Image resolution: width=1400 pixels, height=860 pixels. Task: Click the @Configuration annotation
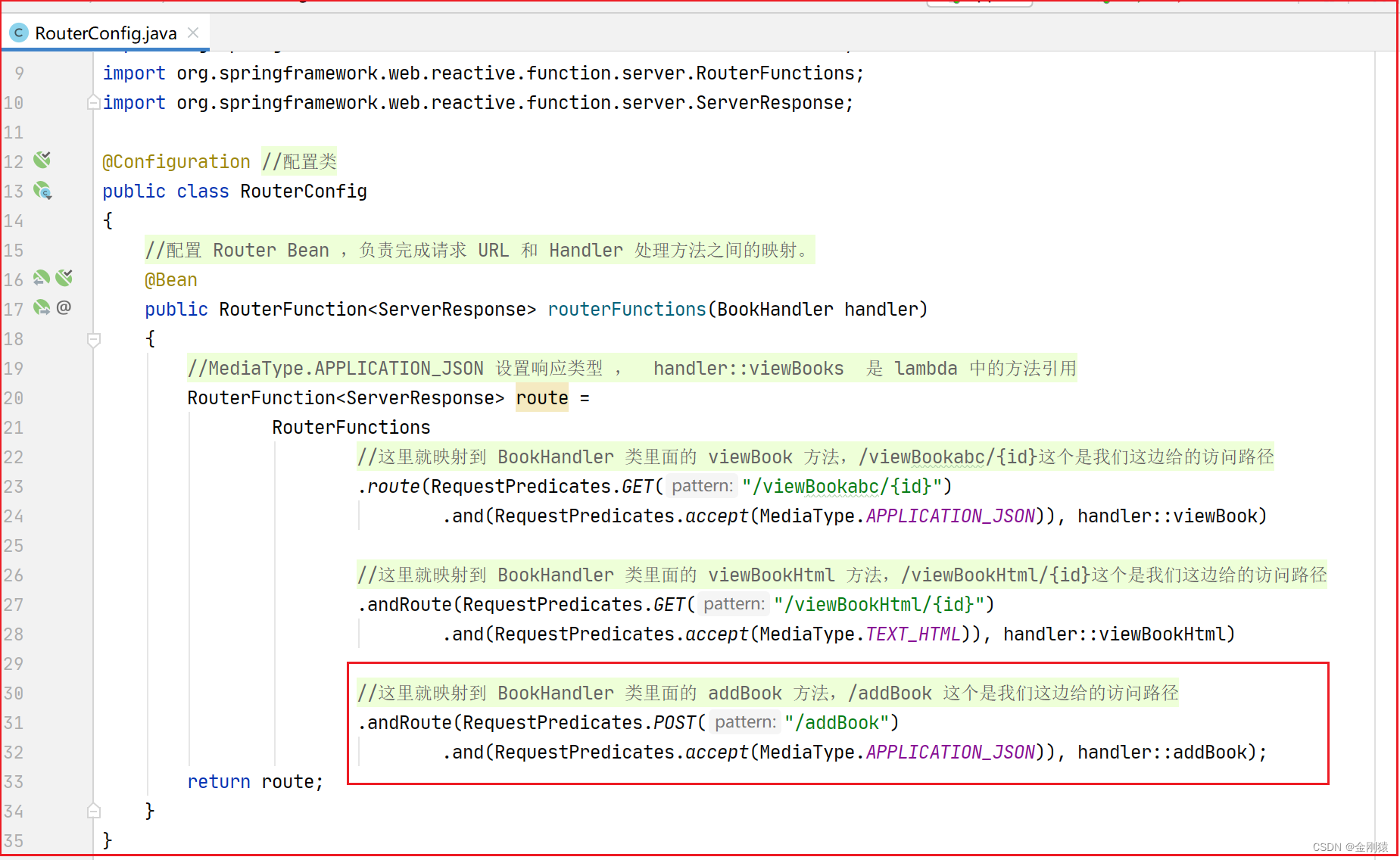point(176,162)
